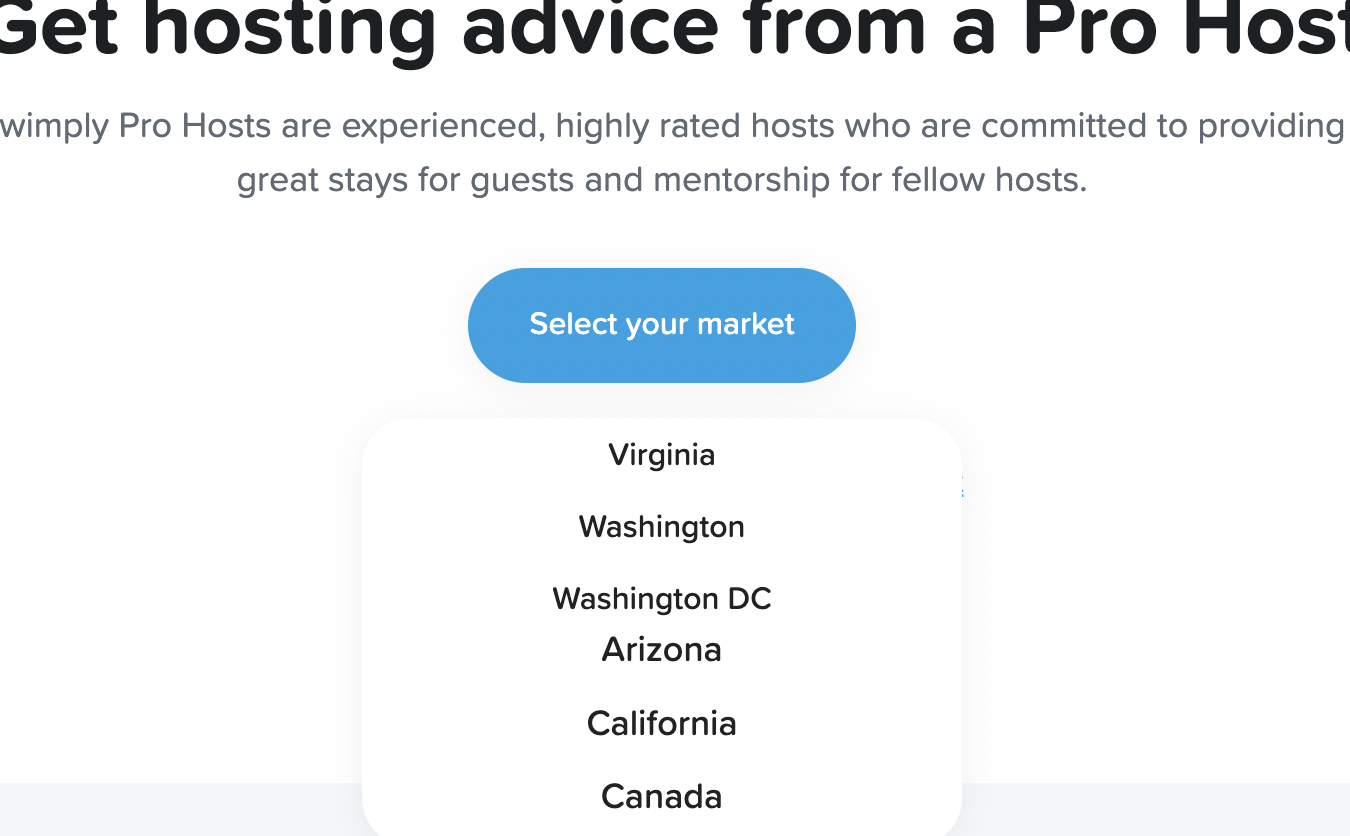
Task: Select Arizona in the market dropdown
Action: [661, 649]
